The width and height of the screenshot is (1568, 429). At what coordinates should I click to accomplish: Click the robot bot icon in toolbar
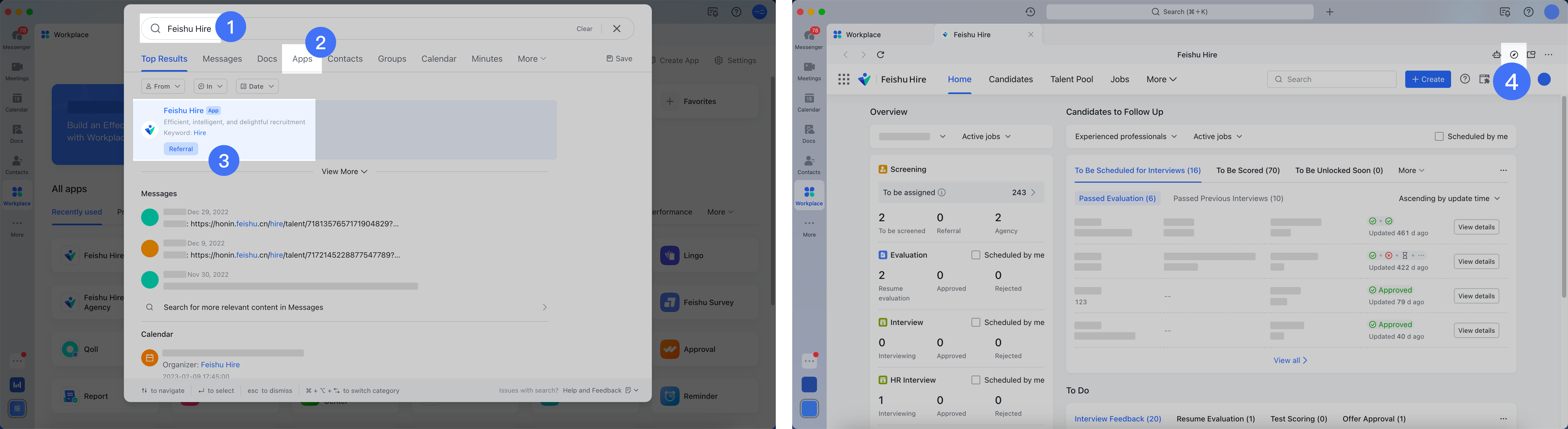pyautogui.click(x=1496, y=55)
